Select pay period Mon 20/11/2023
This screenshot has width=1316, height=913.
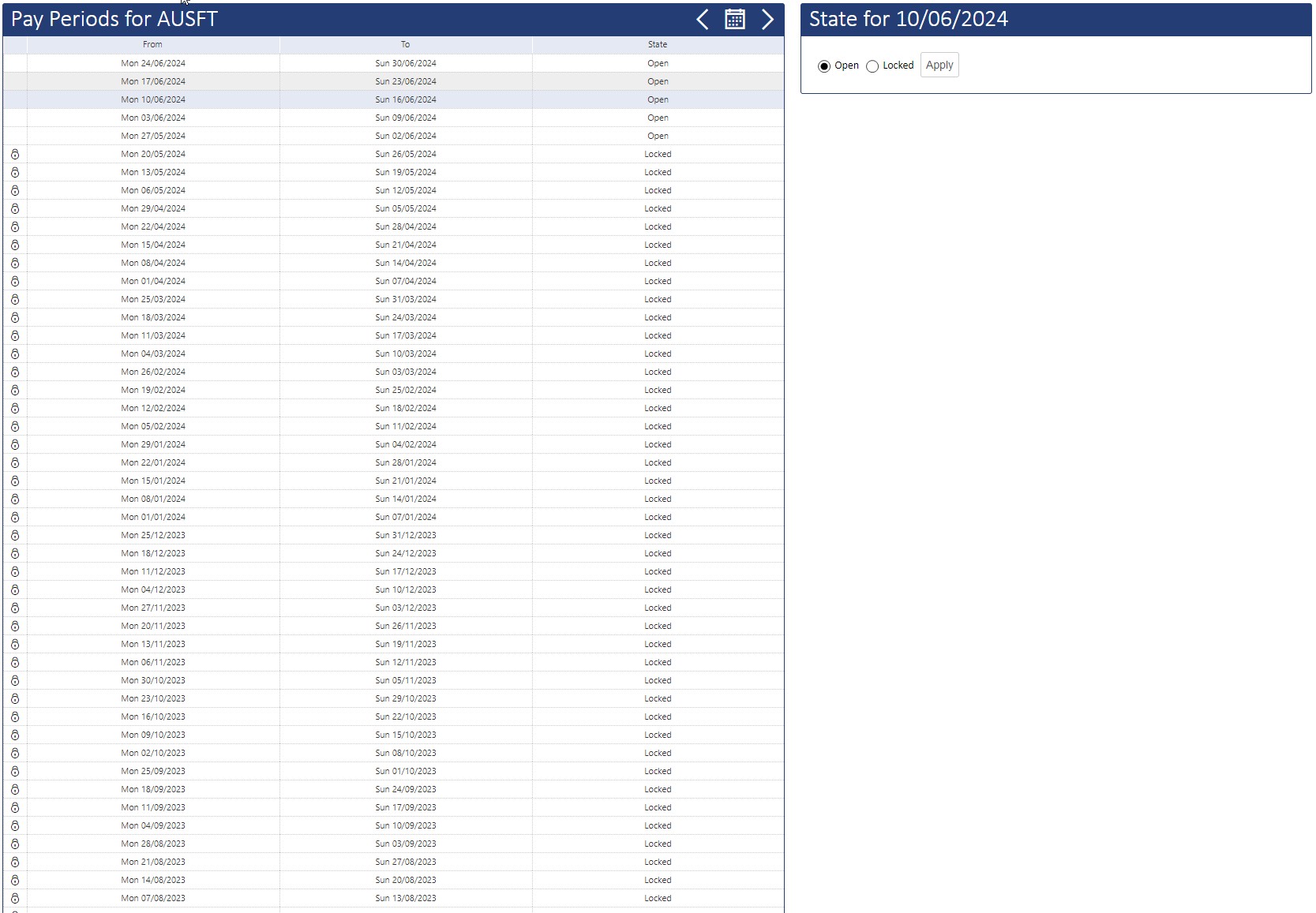(x=153, y=626)
